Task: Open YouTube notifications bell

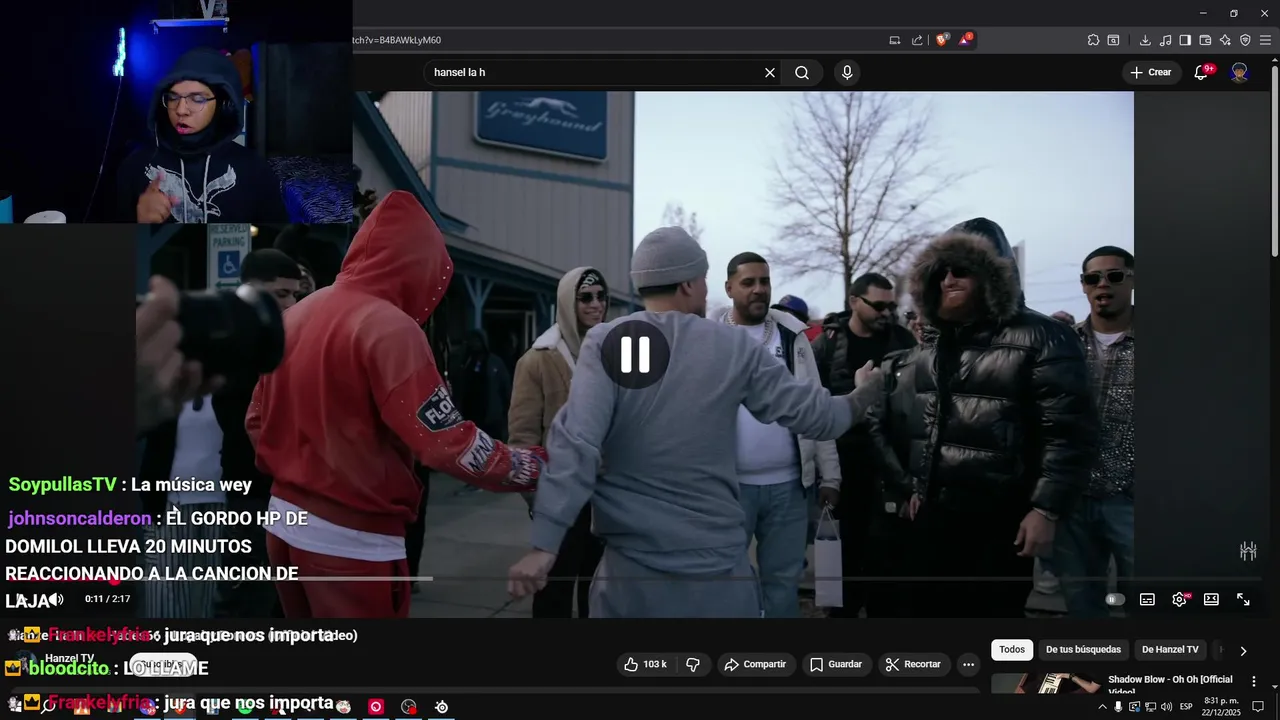Action: [1202, 72]
